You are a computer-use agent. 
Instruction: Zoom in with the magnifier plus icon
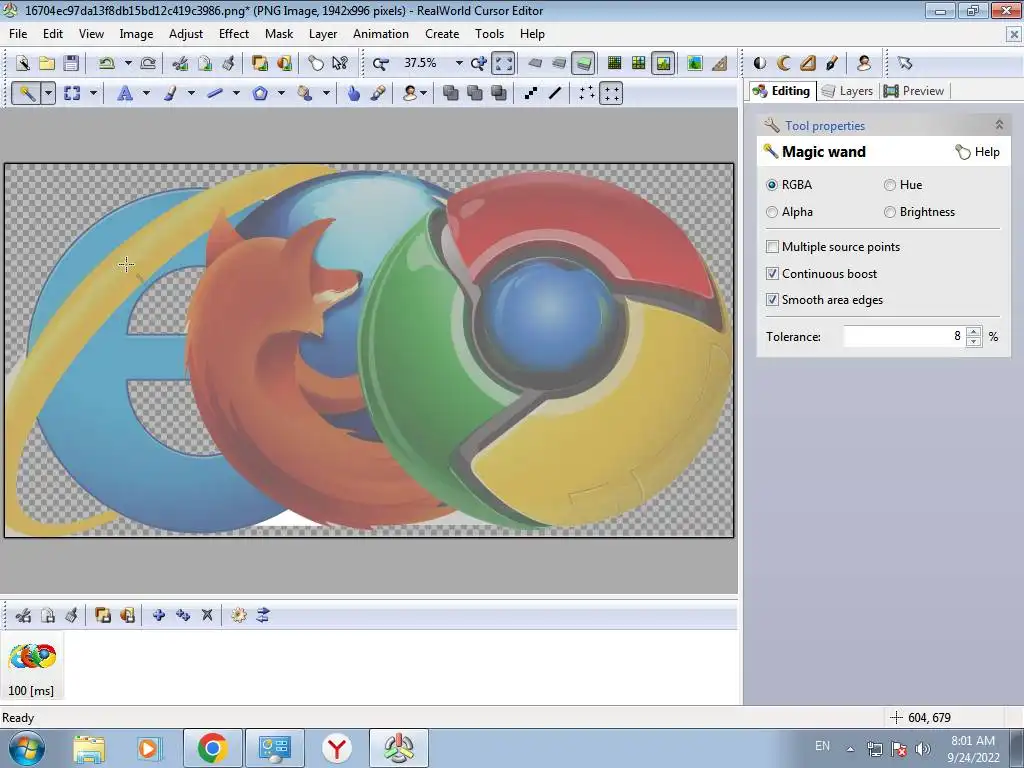479,63
